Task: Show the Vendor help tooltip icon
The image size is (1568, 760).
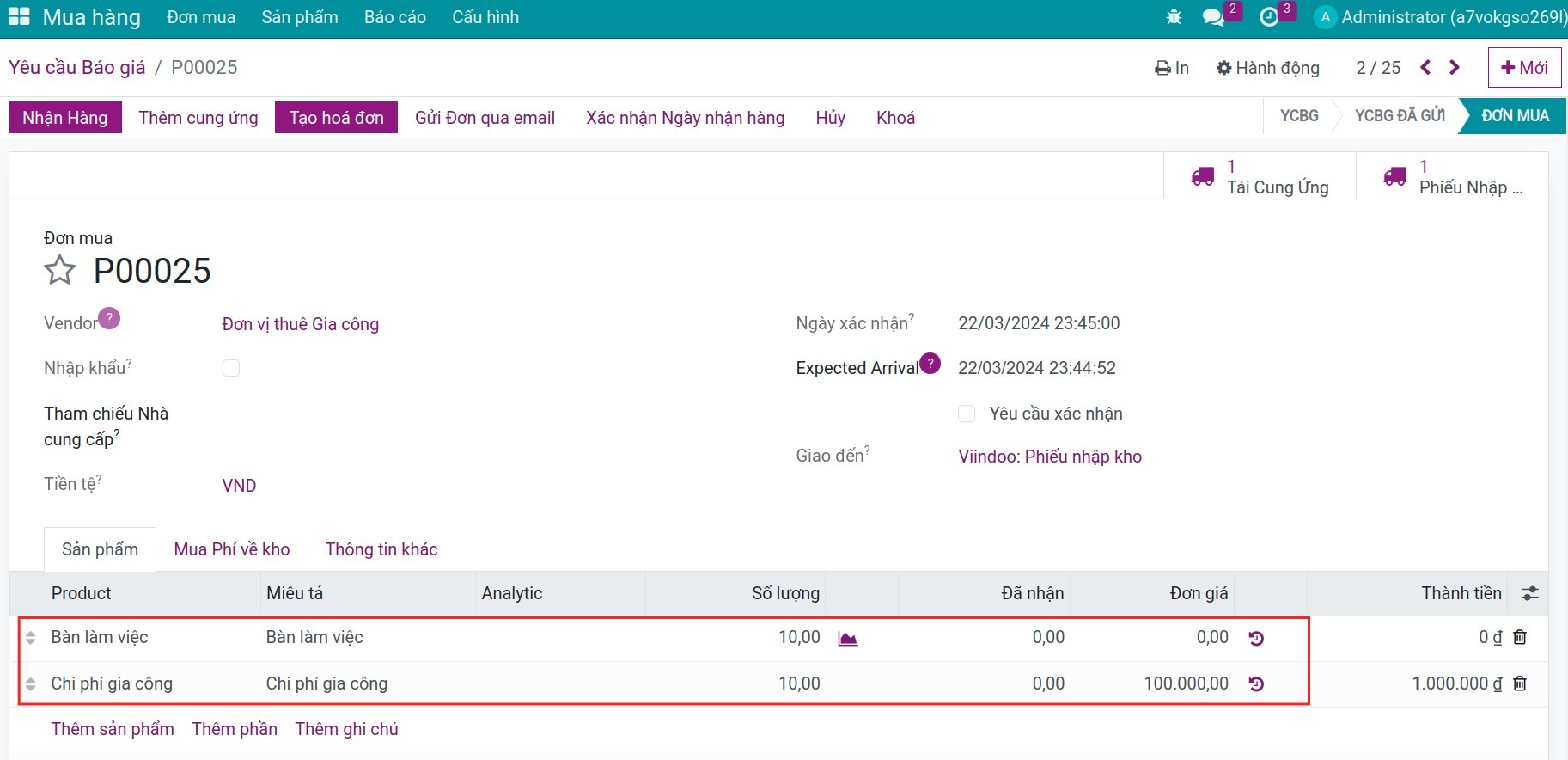Action: (x=109, y=318)
